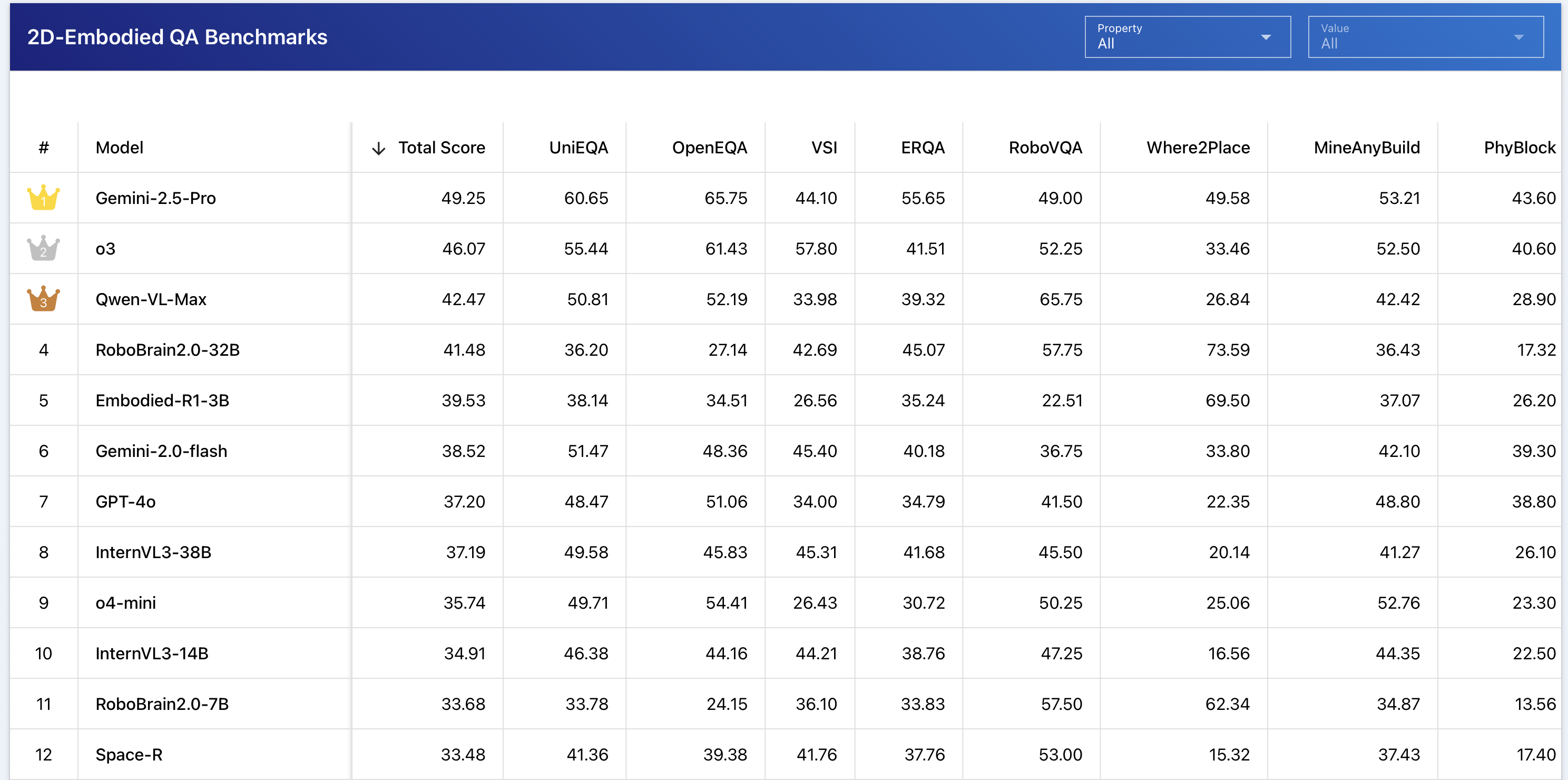Select the Embodied-R1-3B row

[x=162, y=401]
